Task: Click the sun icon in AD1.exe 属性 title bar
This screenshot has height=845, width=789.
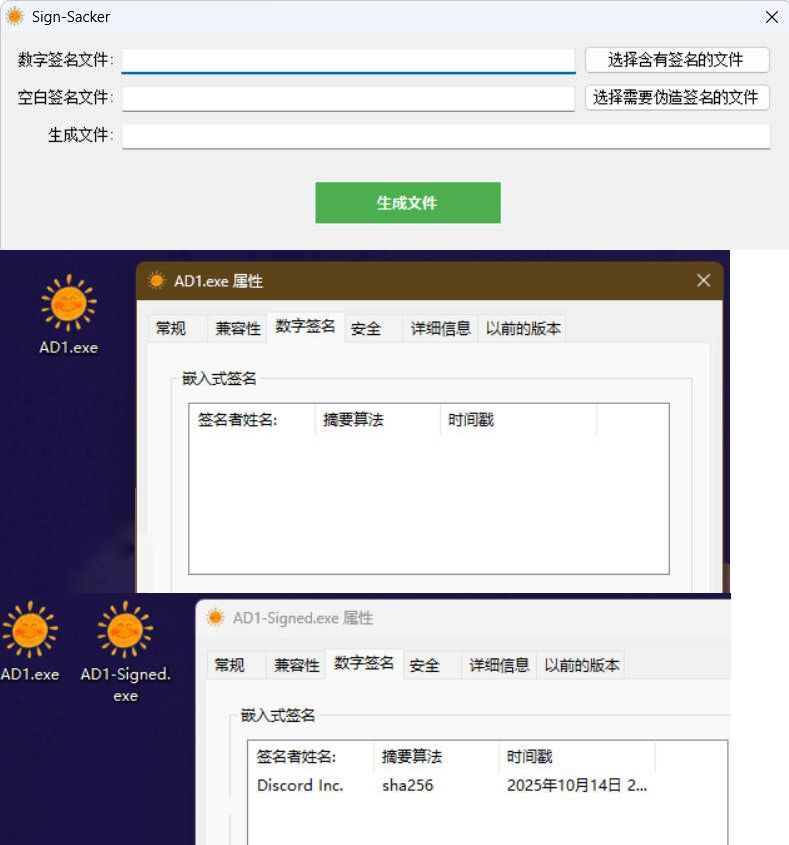Action: (x=156, y=281)
